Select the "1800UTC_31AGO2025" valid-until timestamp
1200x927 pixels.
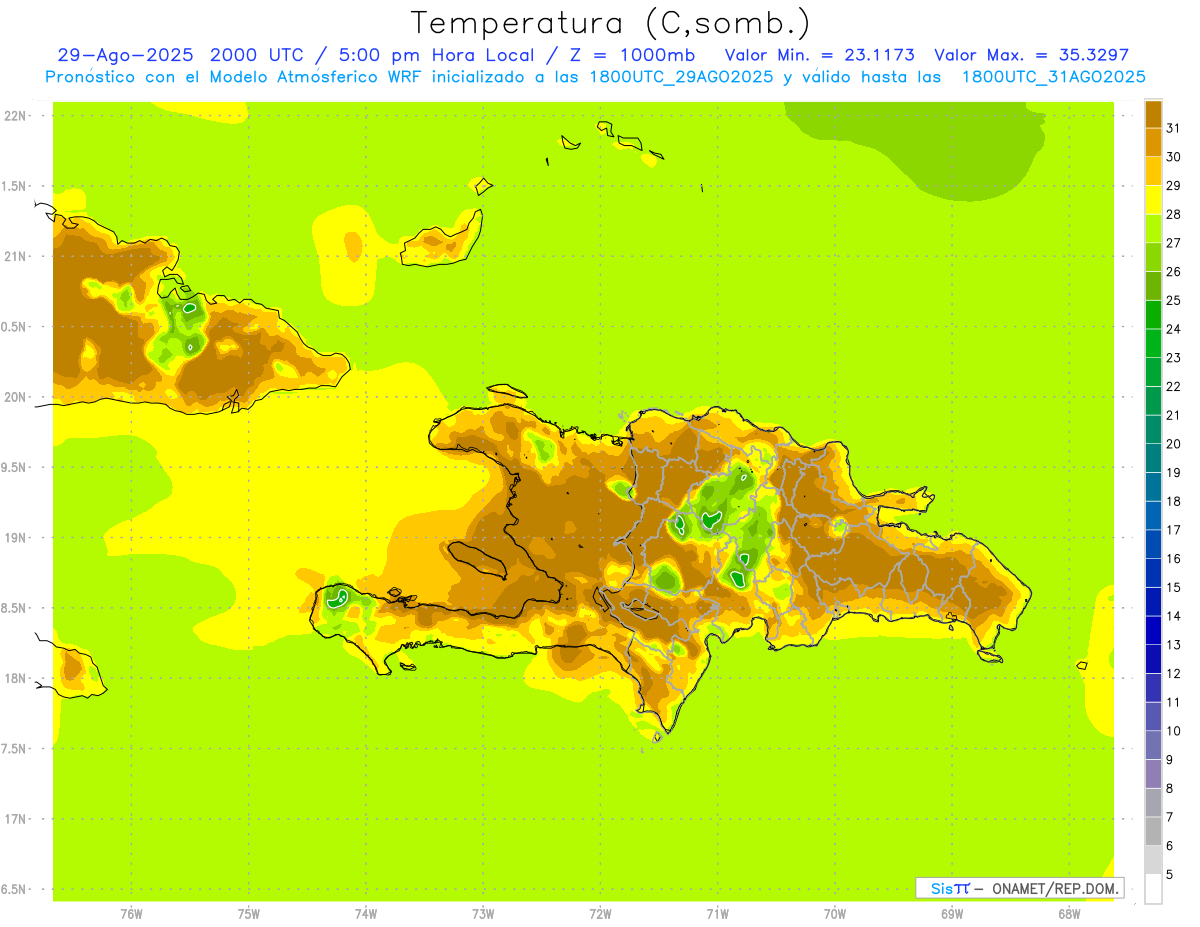(1053, 77)
